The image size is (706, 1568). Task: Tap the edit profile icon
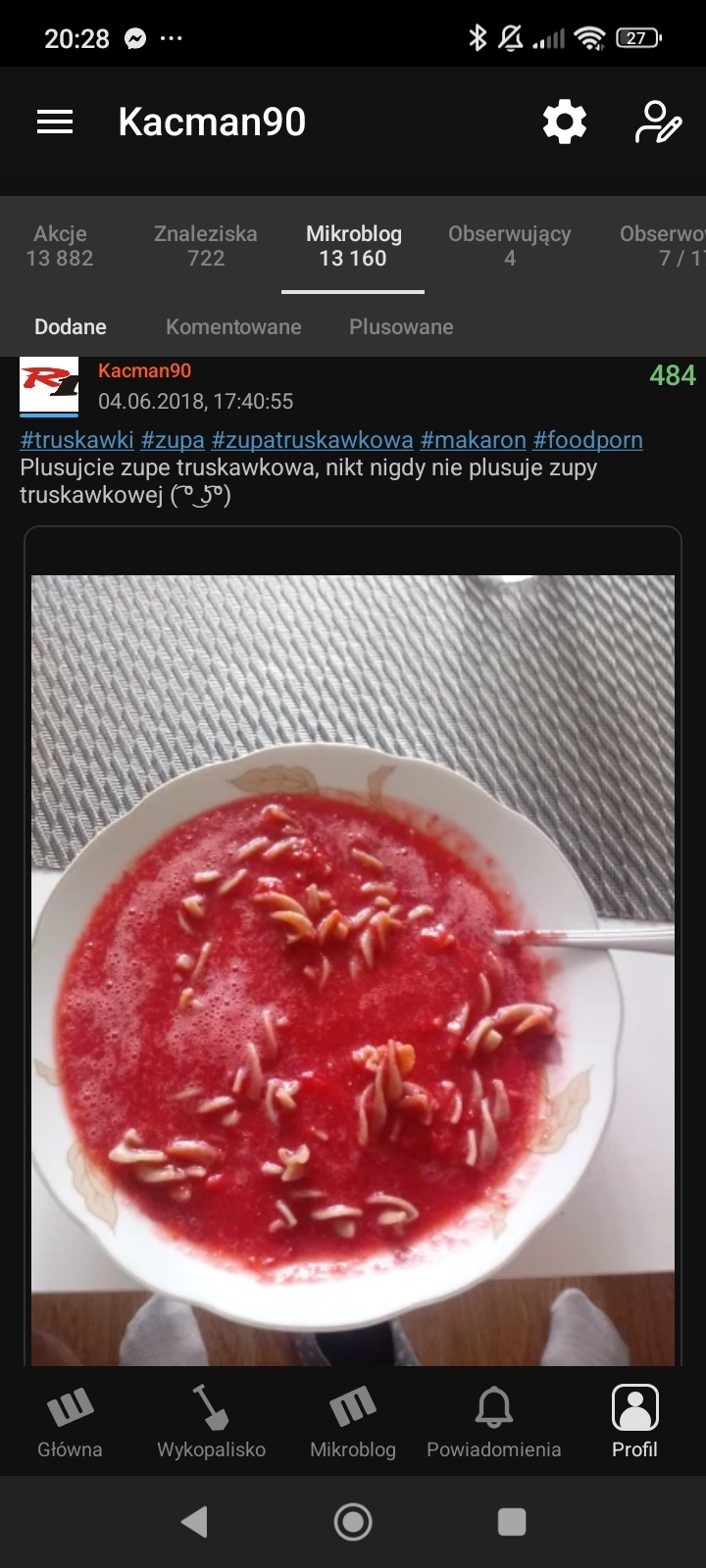(658, 122)
